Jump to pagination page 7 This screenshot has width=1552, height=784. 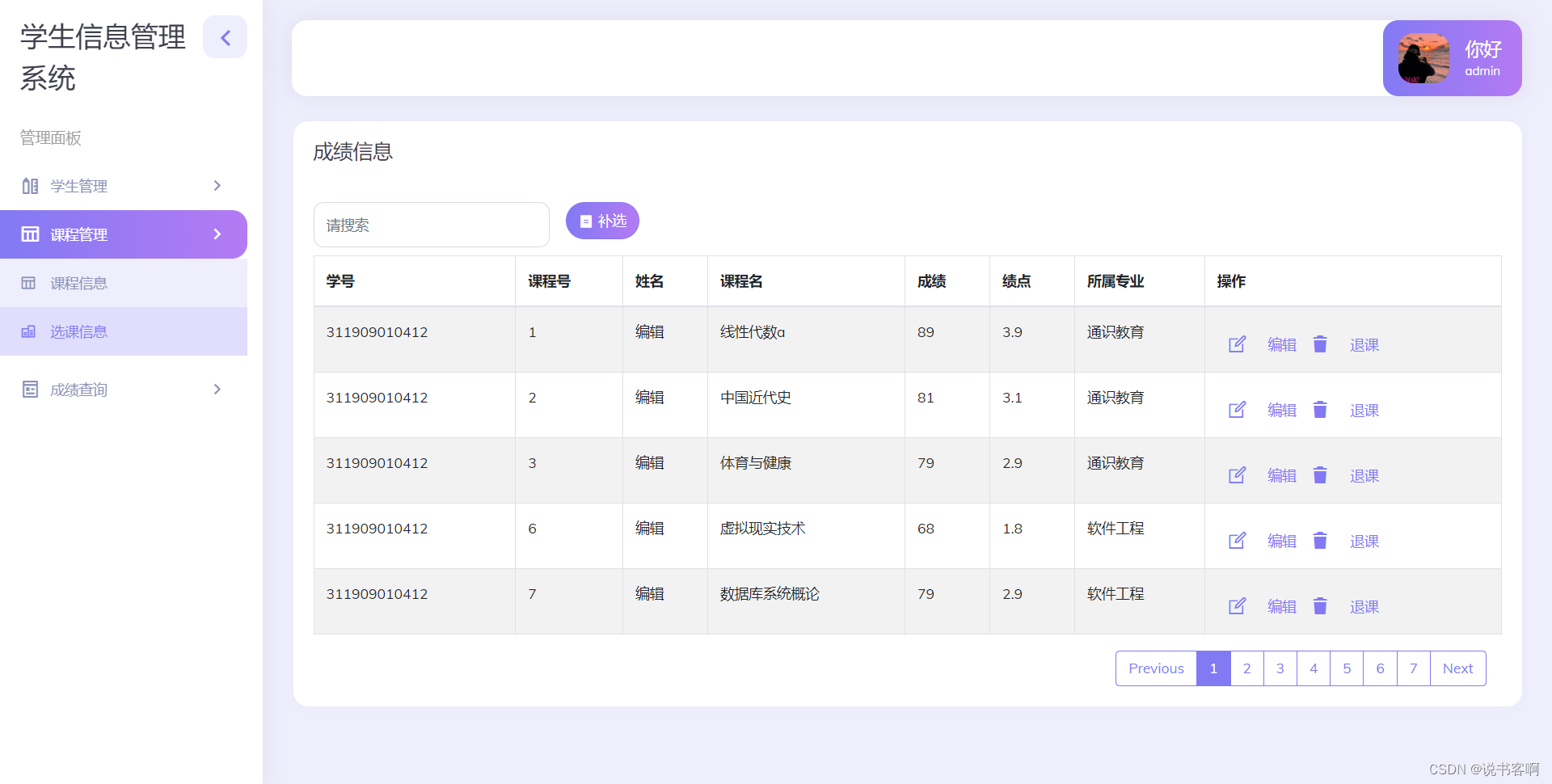click(x=1414, y=668)
